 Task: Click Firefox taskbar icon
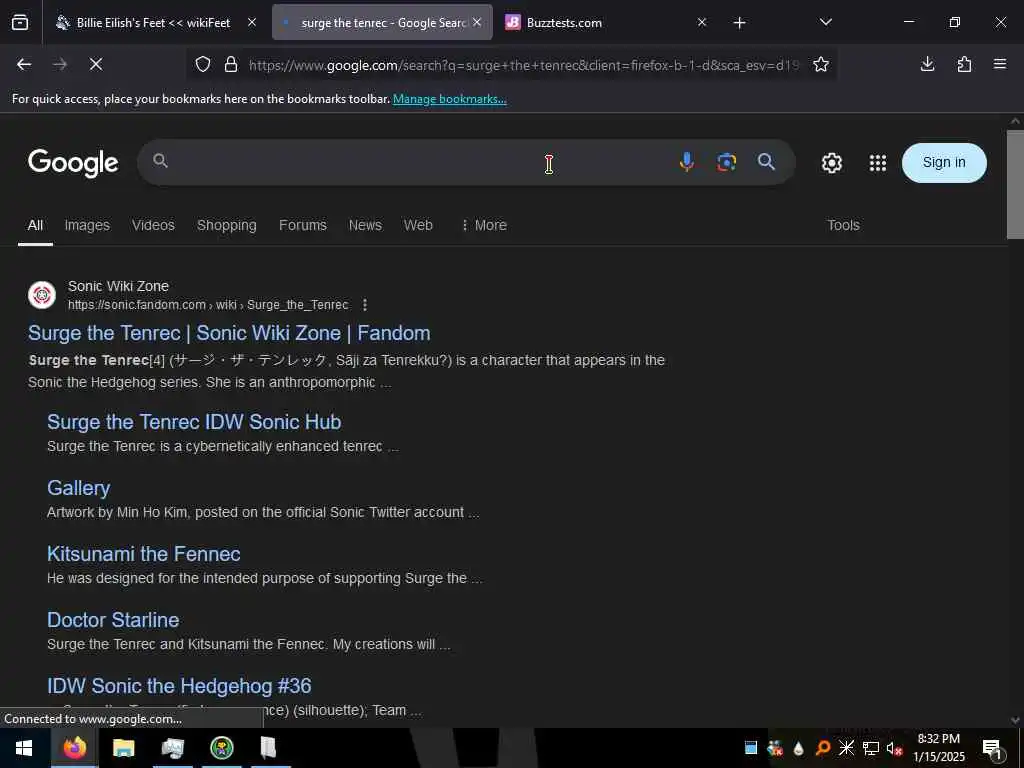pos(74,748)
